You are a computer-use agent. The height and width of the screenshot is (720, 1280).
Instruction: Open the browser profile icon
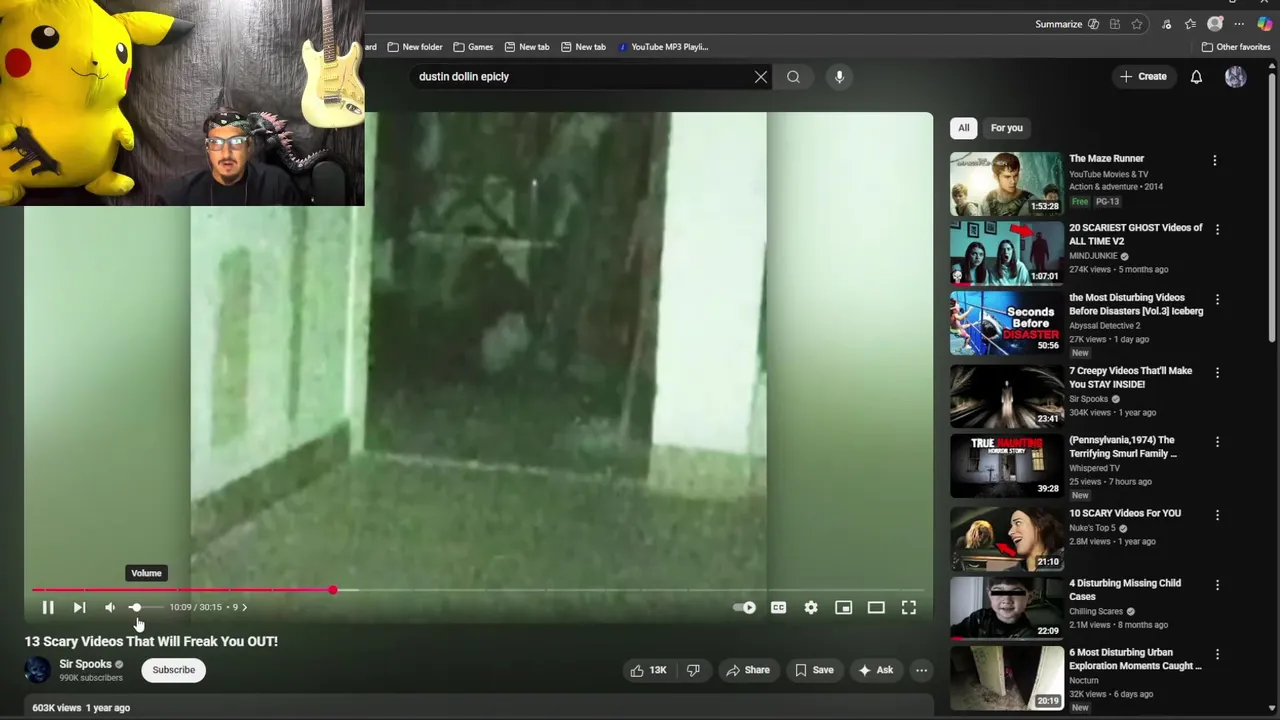pyautogui.click(x=1215, y=24)
